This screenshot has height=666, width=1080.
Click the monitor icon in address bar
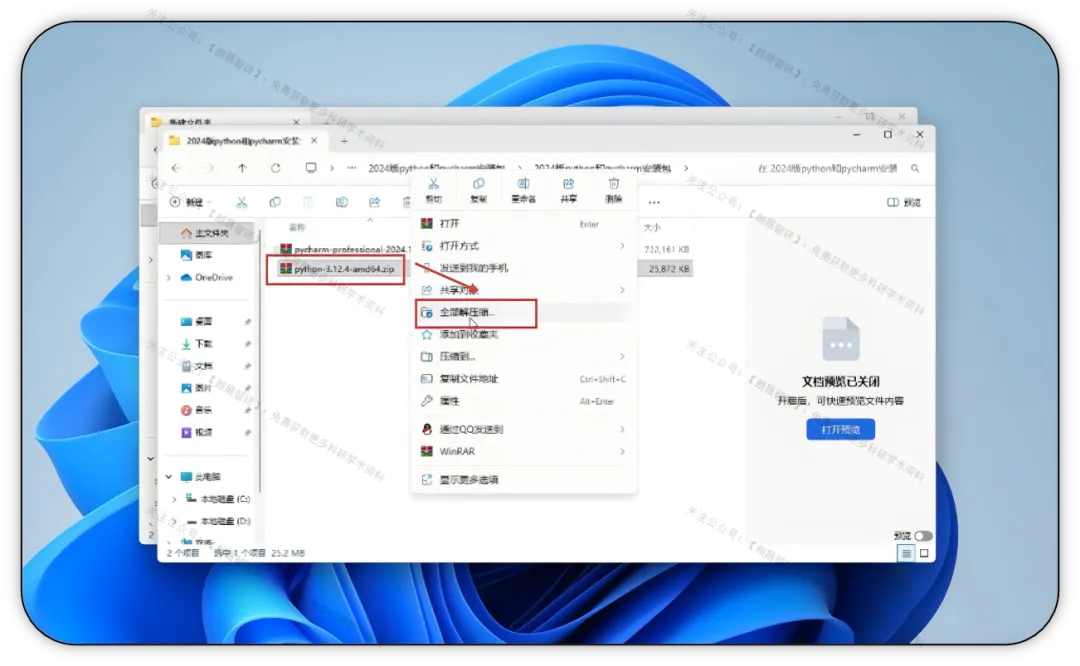coord(311,167)
